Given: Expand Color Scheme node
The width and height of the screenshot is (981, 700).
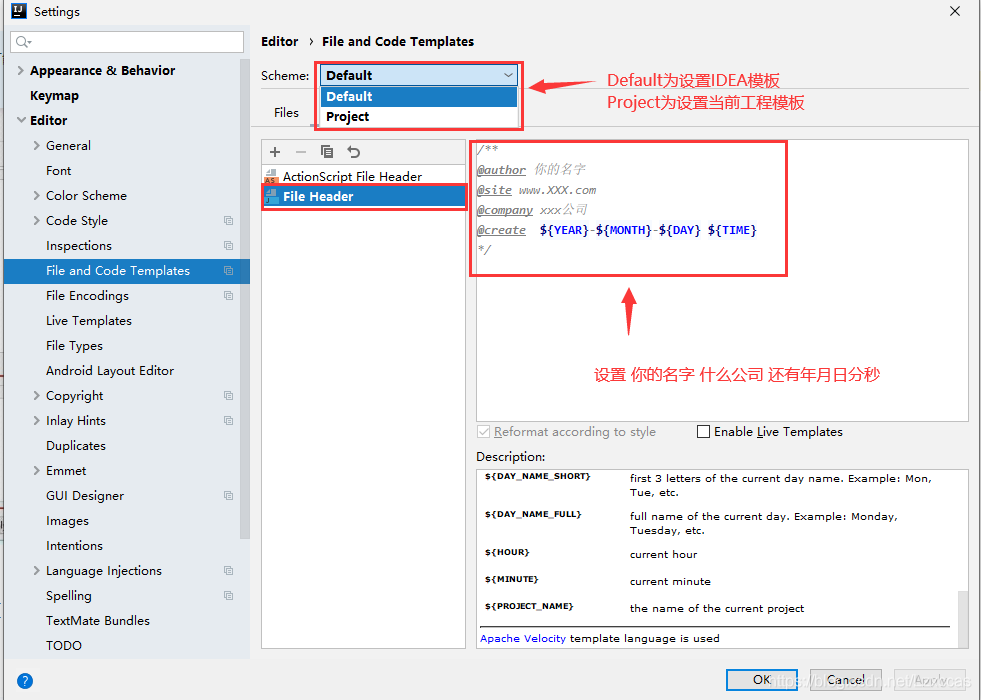Looking at the screenshot, I should pos(36,195).
